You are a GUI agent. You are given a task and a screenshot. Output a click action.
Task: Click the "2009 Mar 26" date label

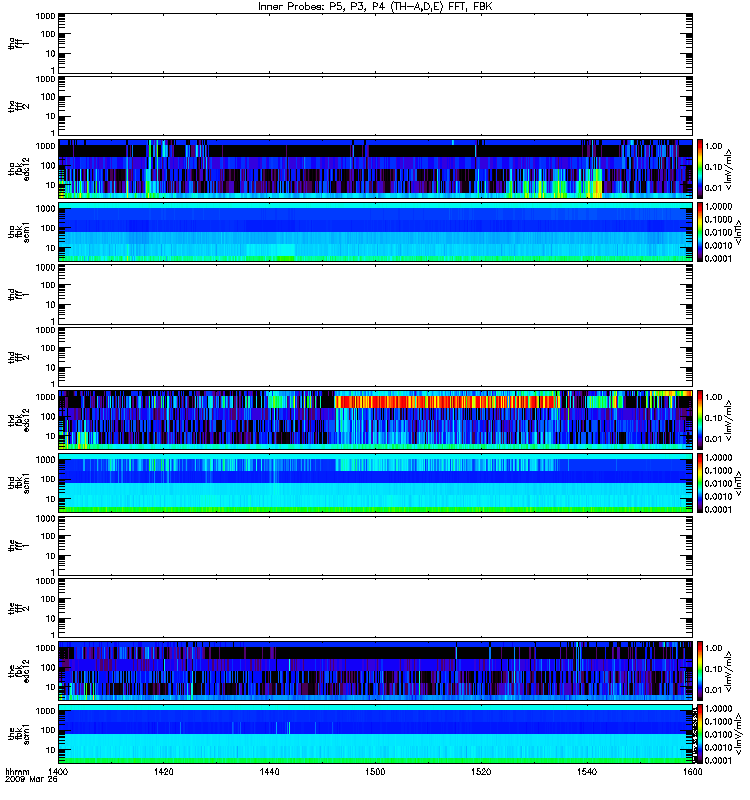click(x=31, y=779)
